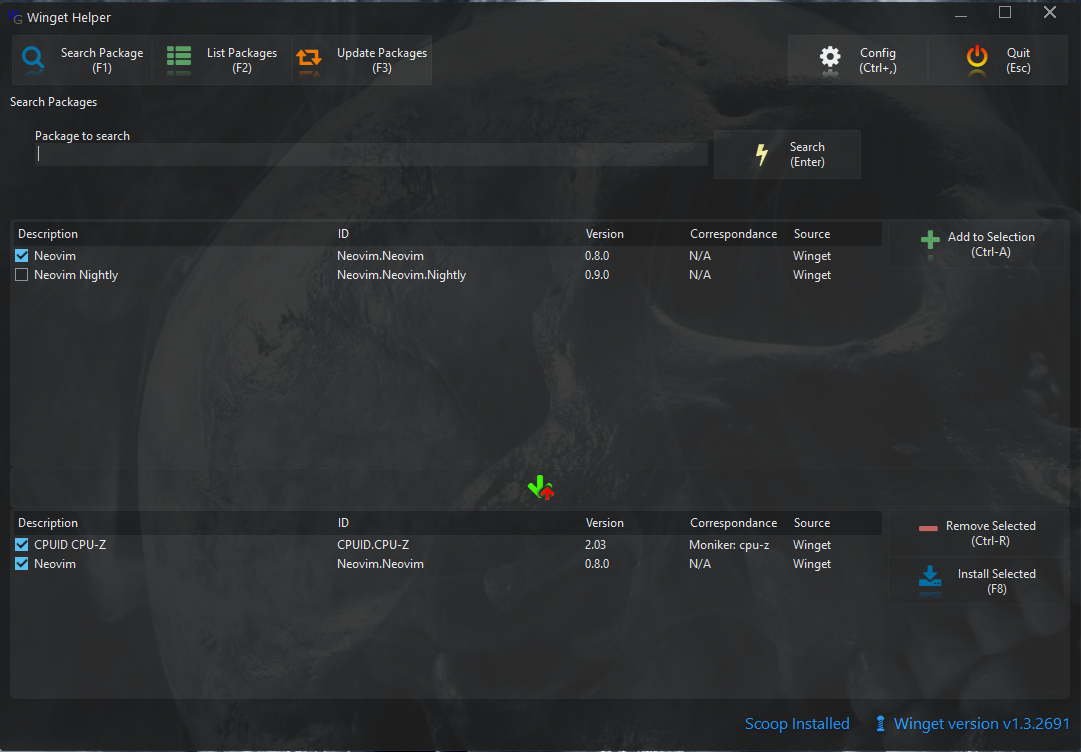Click N/A correspondance in Neovim Nightly row
Screen dimensions: 1081x752
click(700, 275)
